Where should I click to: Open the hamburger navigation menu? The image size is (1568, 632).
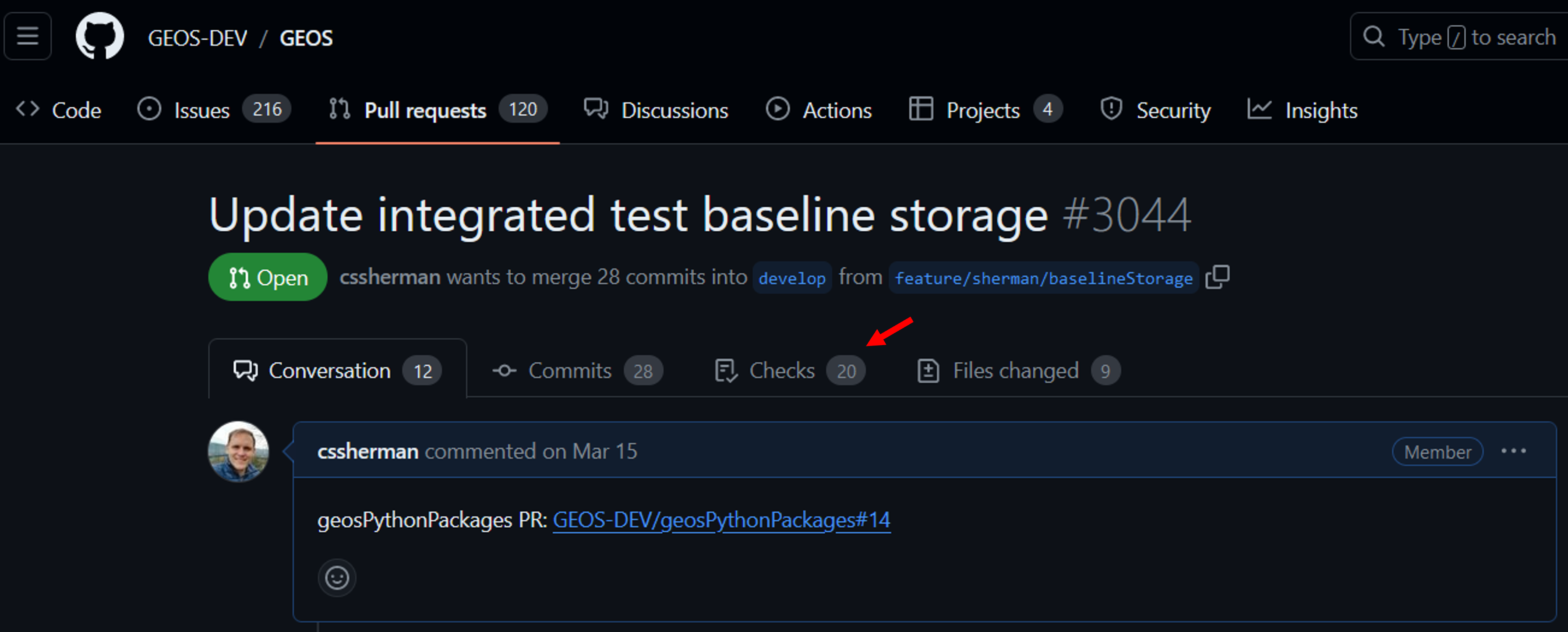(28, 36)
